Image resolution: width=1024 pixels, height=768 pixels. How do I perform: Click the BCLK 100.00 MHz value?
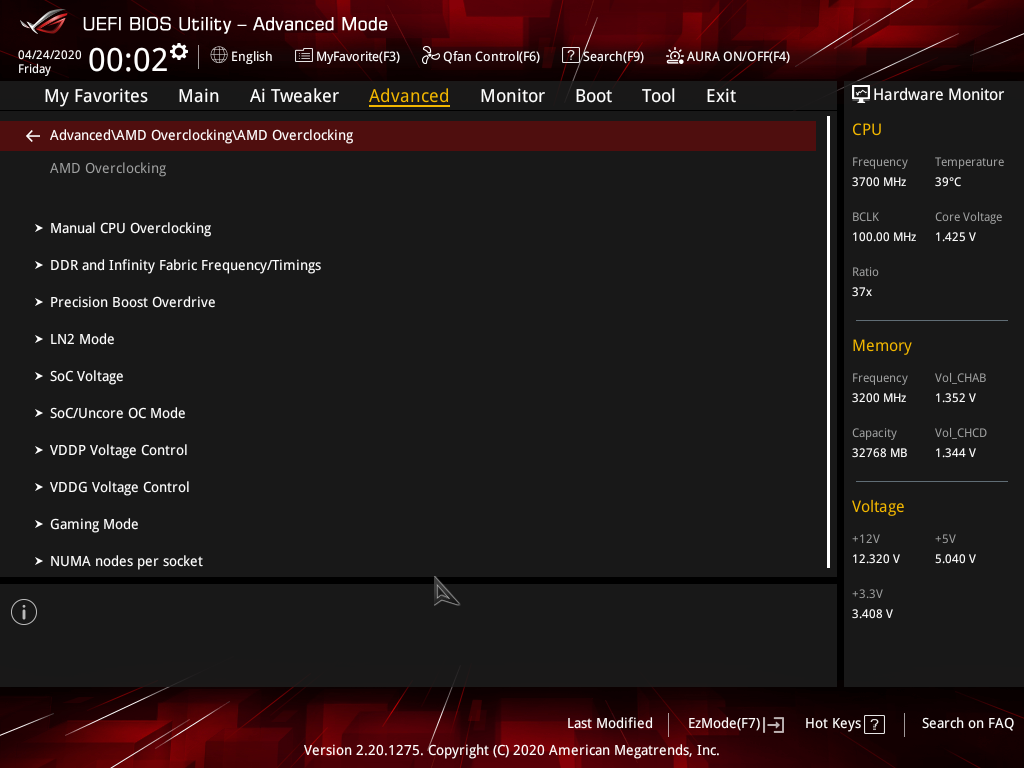coord(884,237)
